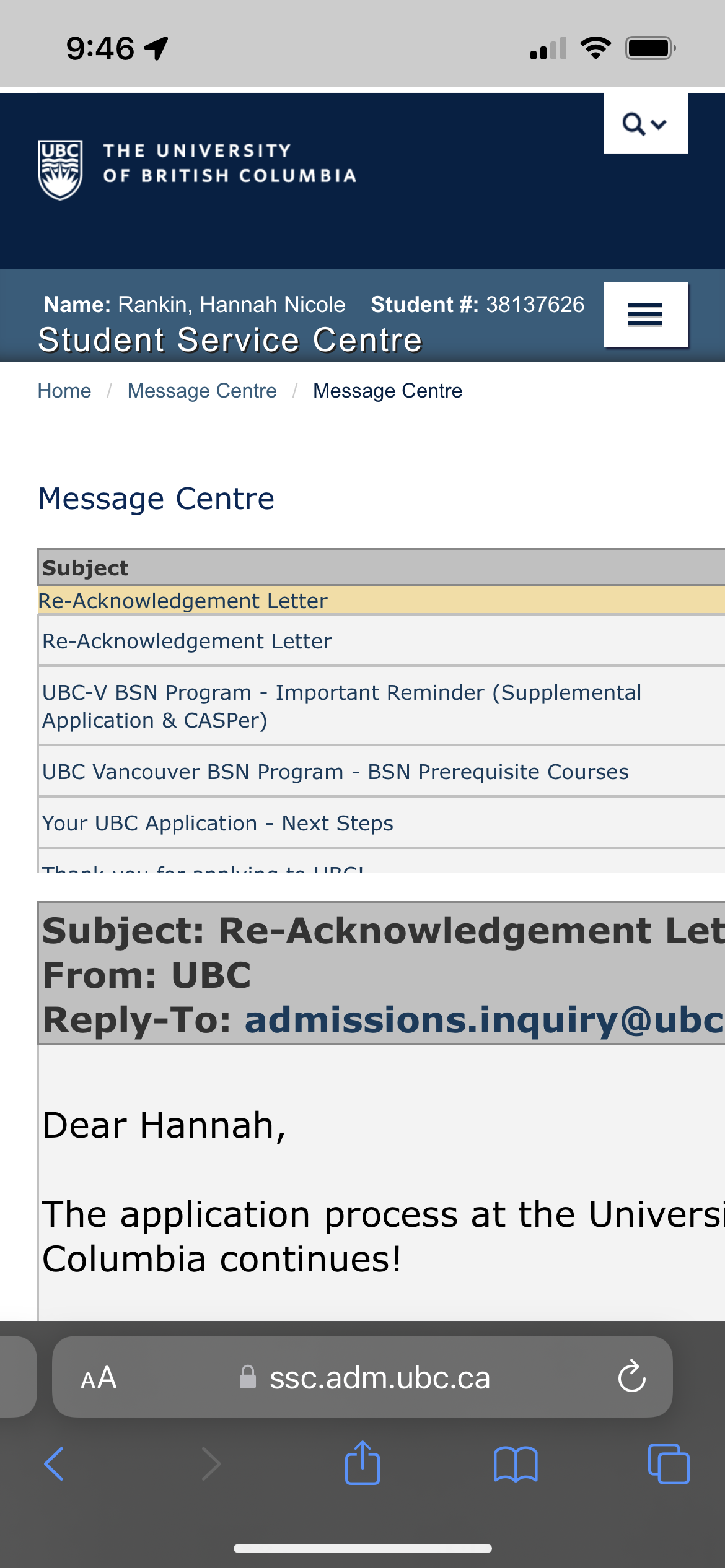Go back with the Safari back arrow

(x=54, y=1464)
